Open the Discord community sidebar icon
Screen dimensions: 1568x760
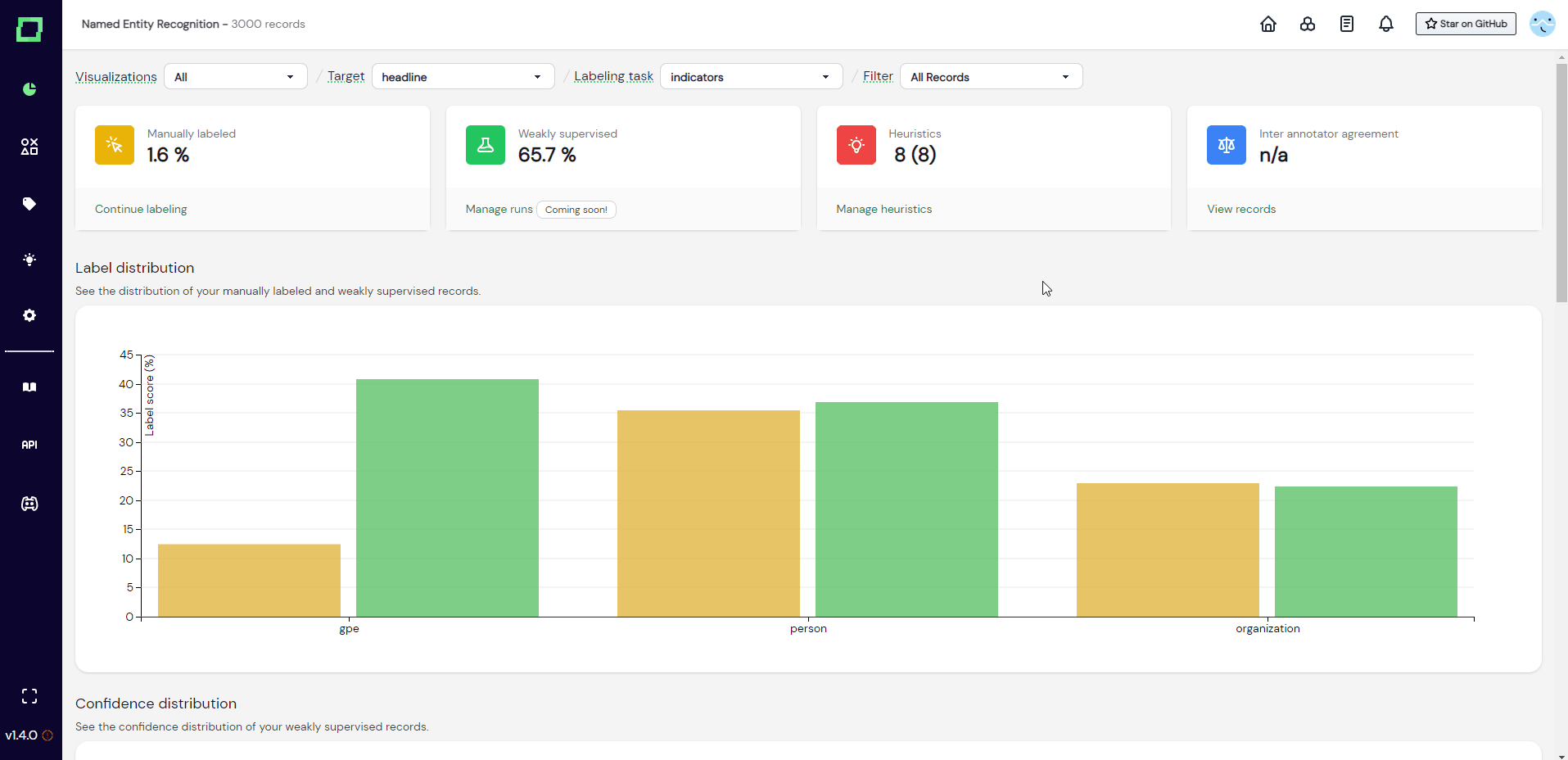click(29, 504)
